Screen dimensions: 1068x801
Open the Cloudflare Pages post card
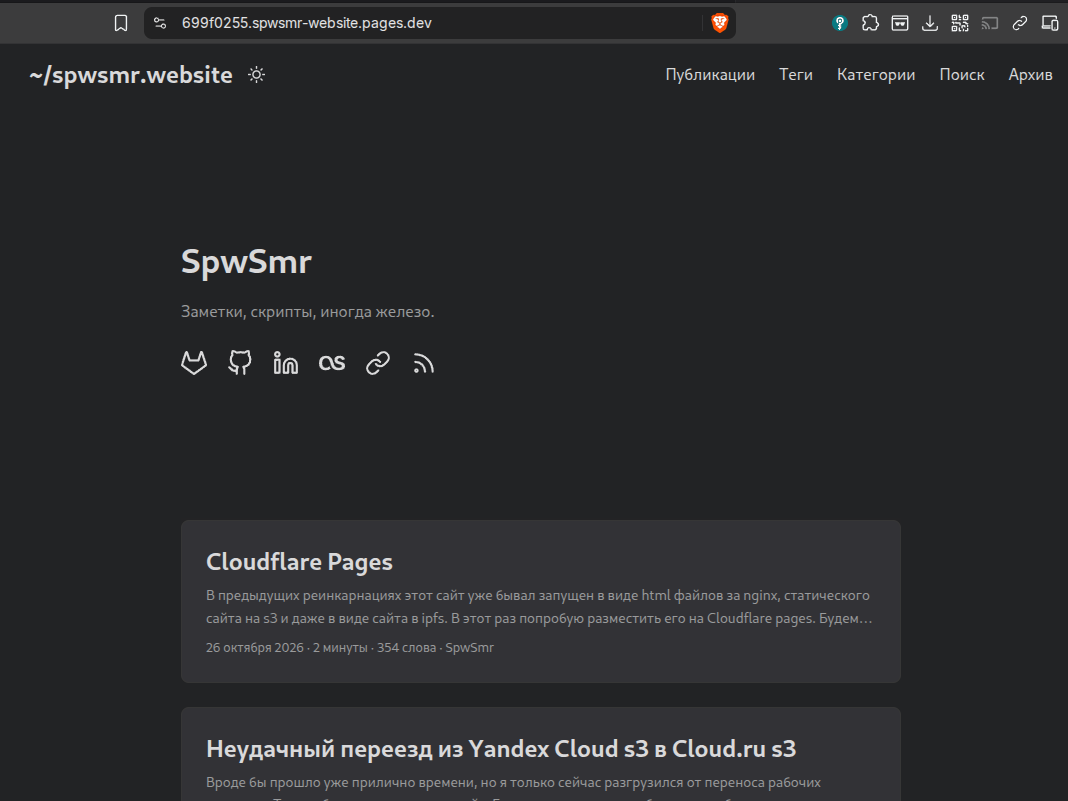[541, 601]
